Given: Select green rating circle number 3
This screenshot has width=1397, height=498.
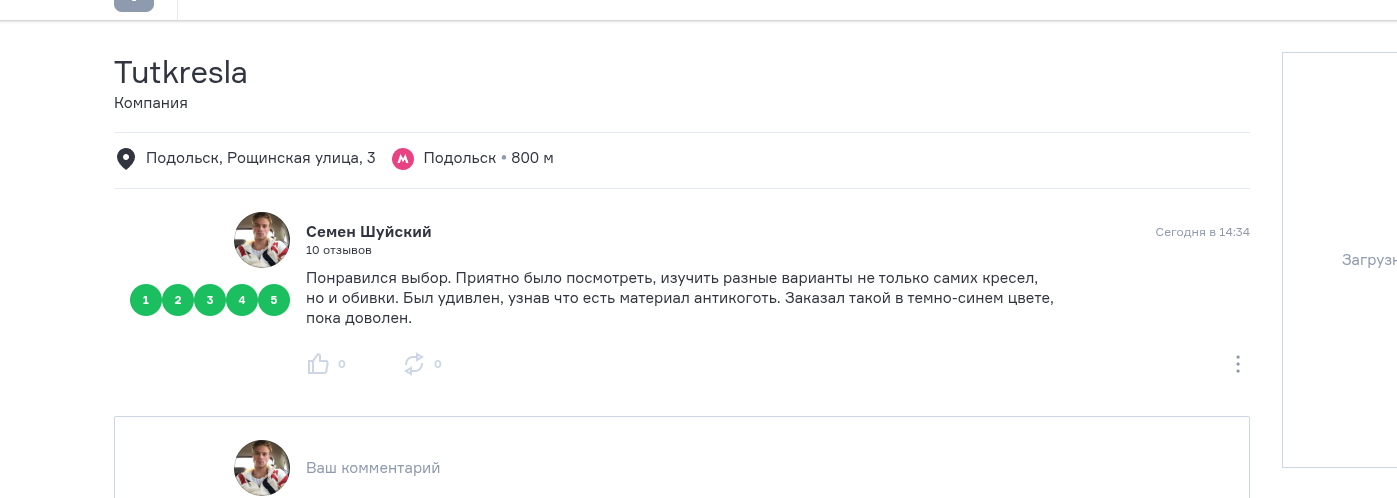Looking at the screenshot, I should [x=210, y=300].
